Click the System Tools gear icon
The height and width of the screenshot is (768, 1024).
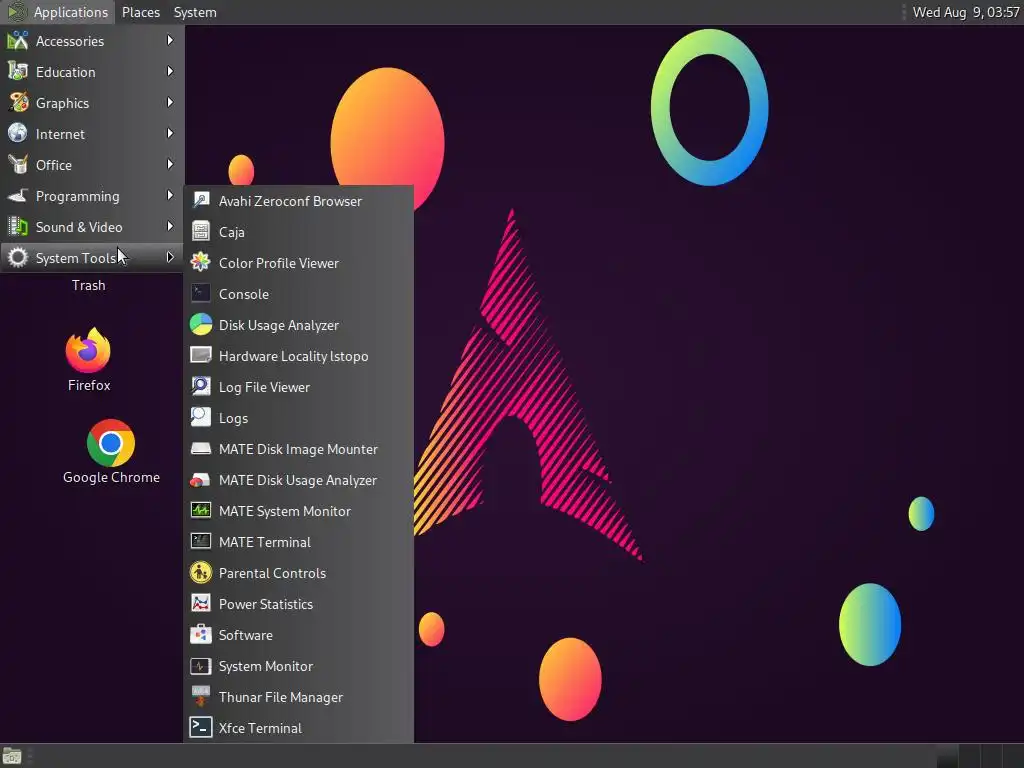point(18,258)
